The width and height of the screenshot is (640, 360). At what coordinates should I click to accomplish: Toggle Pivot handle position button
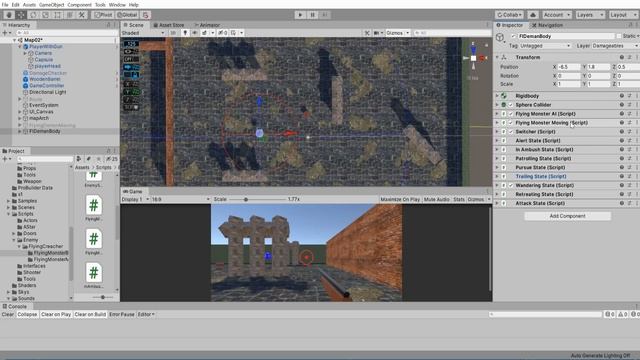[x=103, y=15]
